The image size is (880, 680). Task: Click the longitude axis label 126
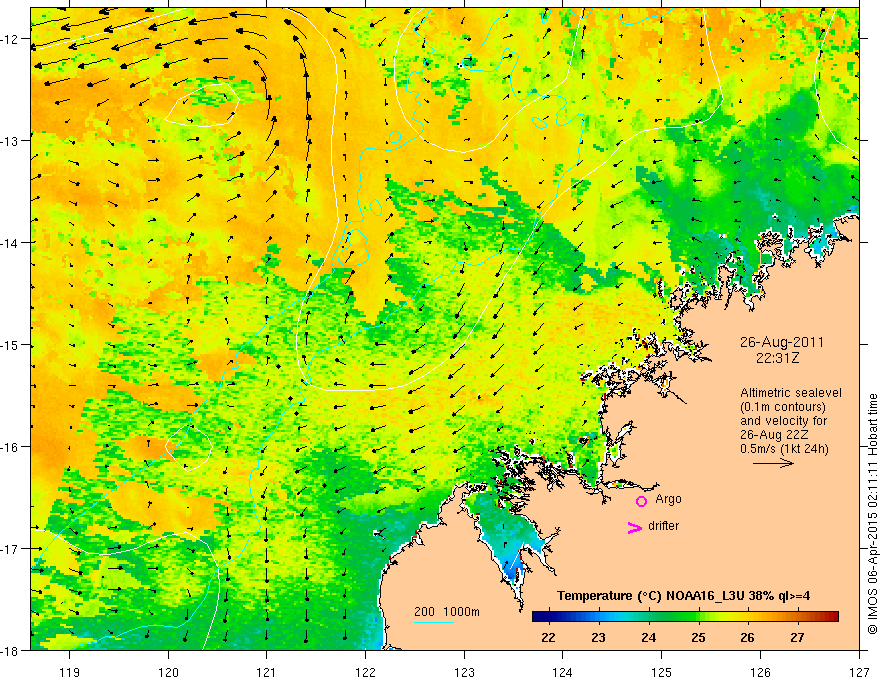[760, 672]
